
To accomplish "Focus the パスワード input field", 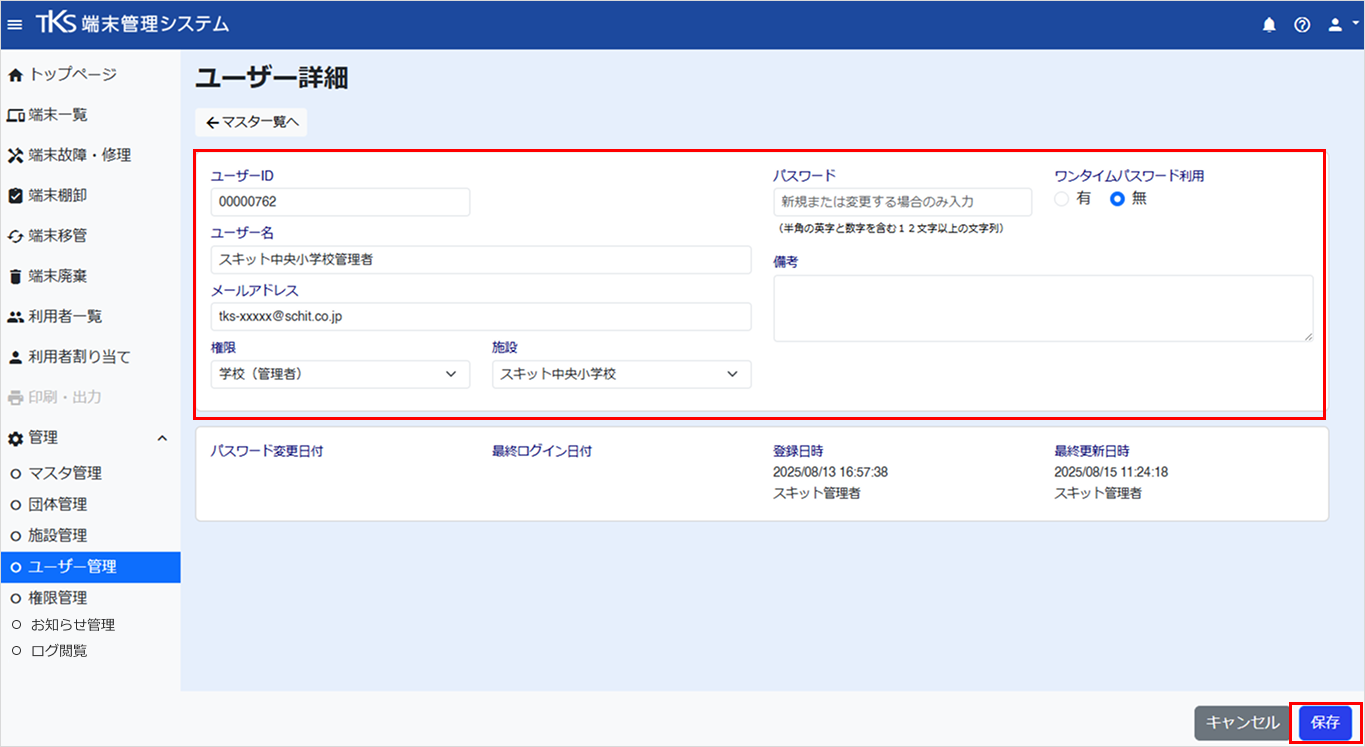I will point(902,202).
